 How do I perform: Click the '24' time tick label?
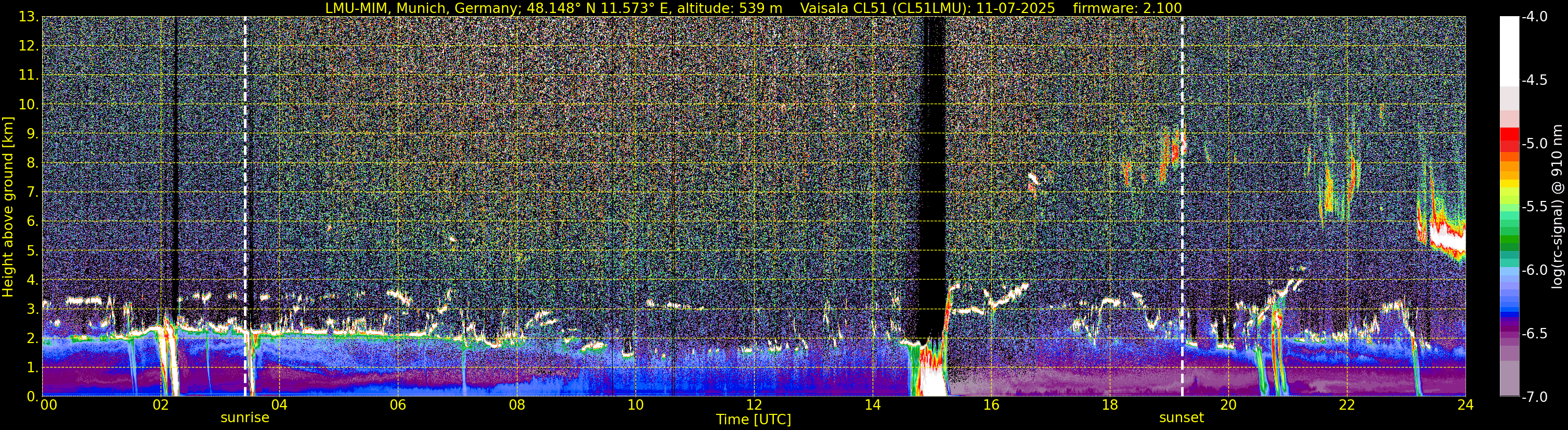(1466, 405)
